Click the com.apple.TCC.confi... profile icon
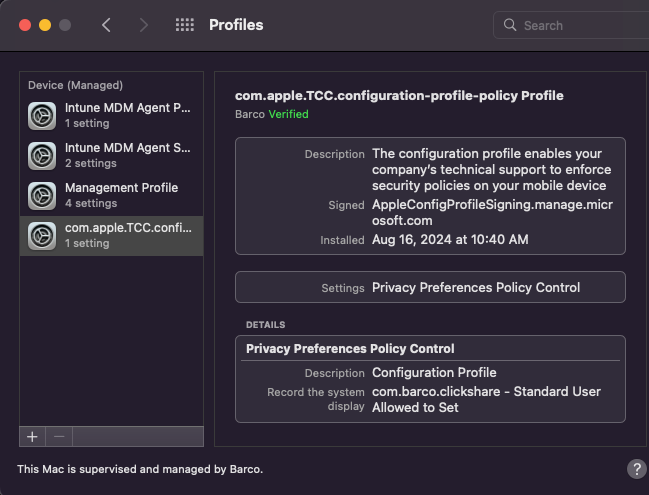The width and height of the screenshot is (649, 495). click(x=42, y=236)
